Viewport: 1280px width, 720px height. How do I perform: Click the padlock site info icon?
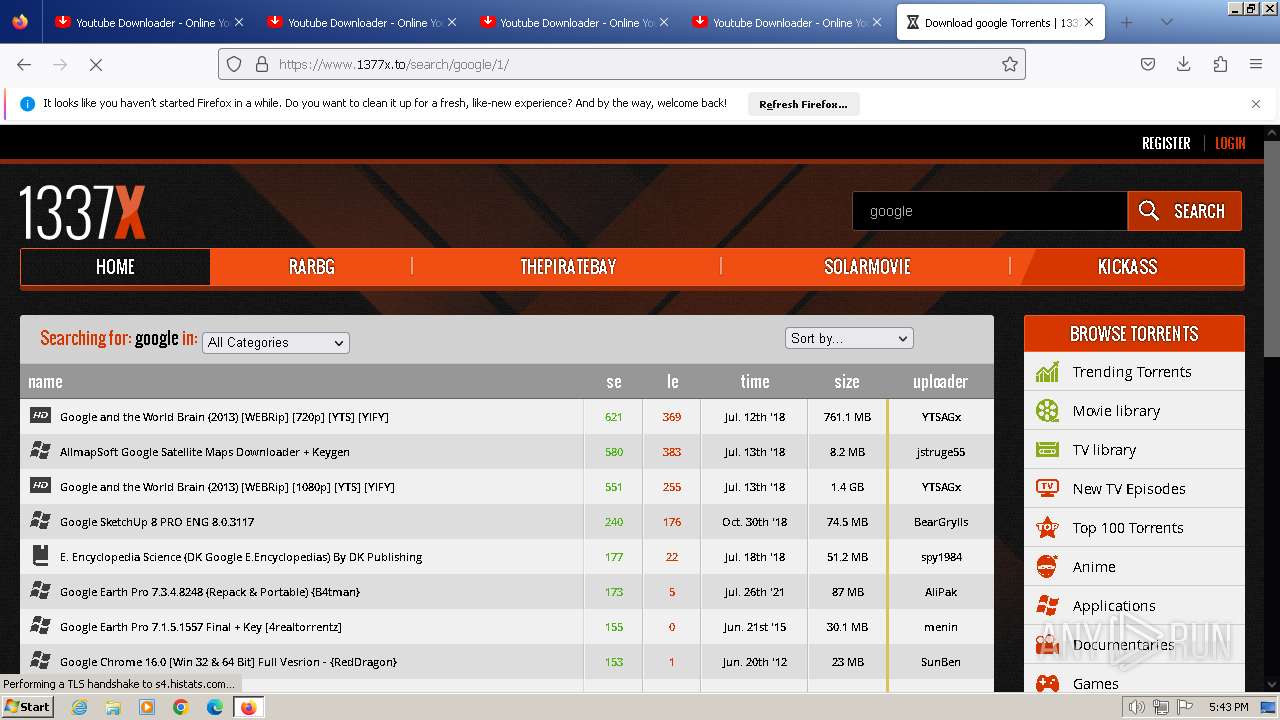pyautogui.click(x=262, y=64)
